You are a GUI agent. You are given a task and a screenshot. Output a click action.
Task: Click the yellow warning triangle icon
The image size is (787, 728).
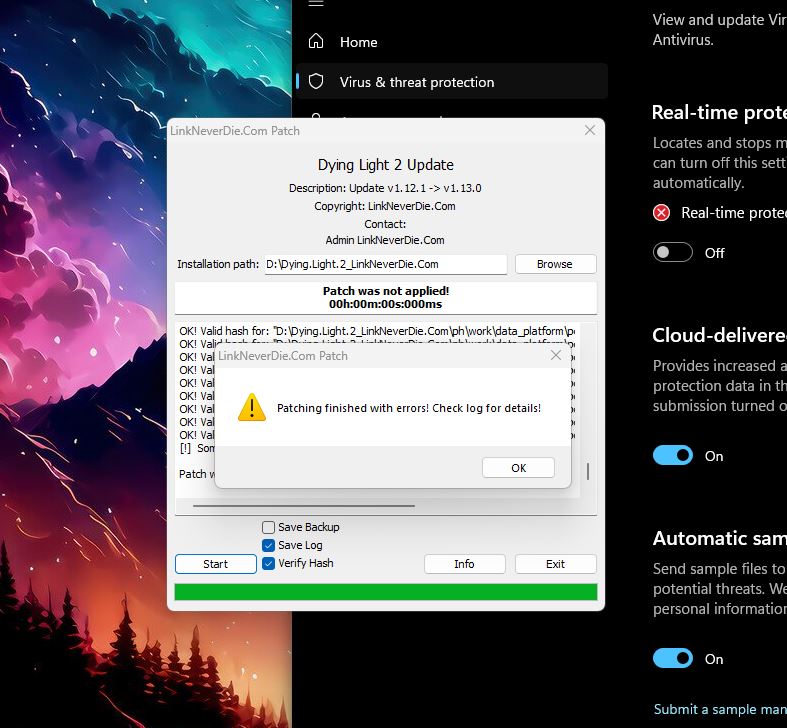pos(252,407)
